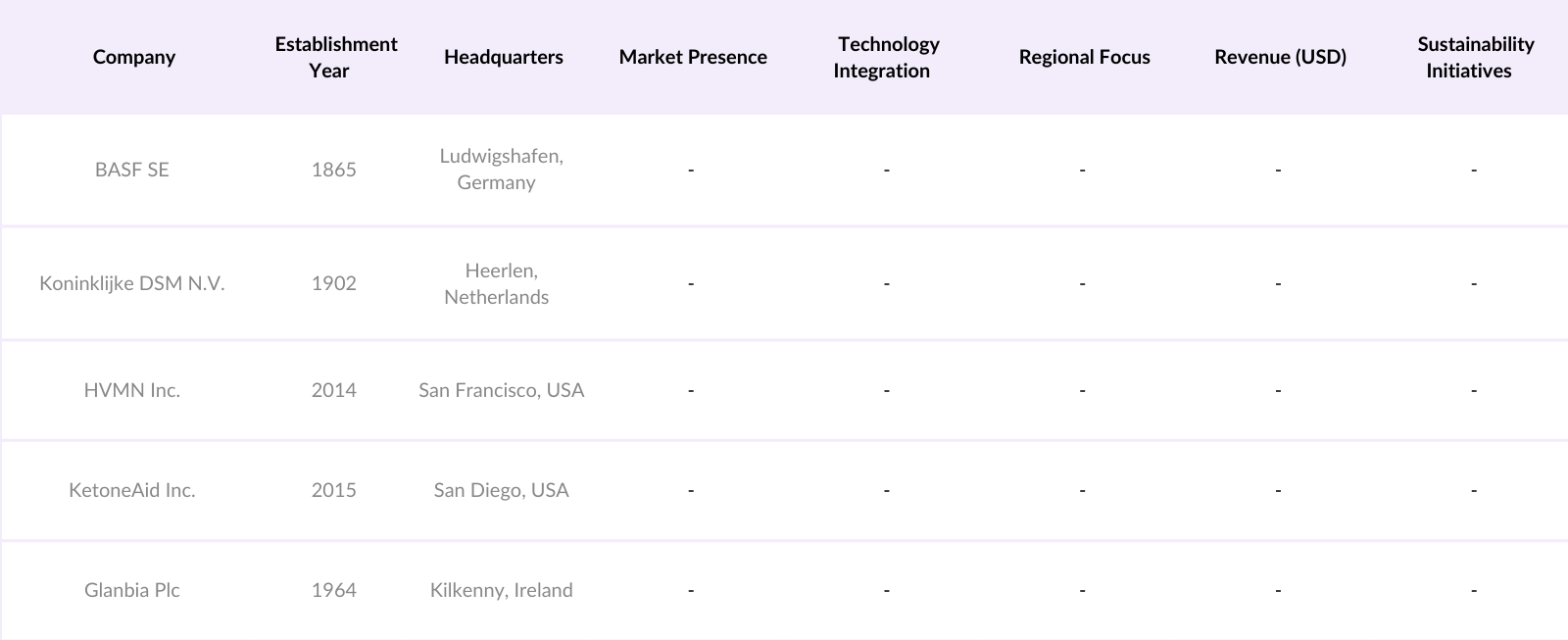Click the San Diego, USA cell
The image size is (1568, 640).
pyautogui.click(x=501, y=490)
